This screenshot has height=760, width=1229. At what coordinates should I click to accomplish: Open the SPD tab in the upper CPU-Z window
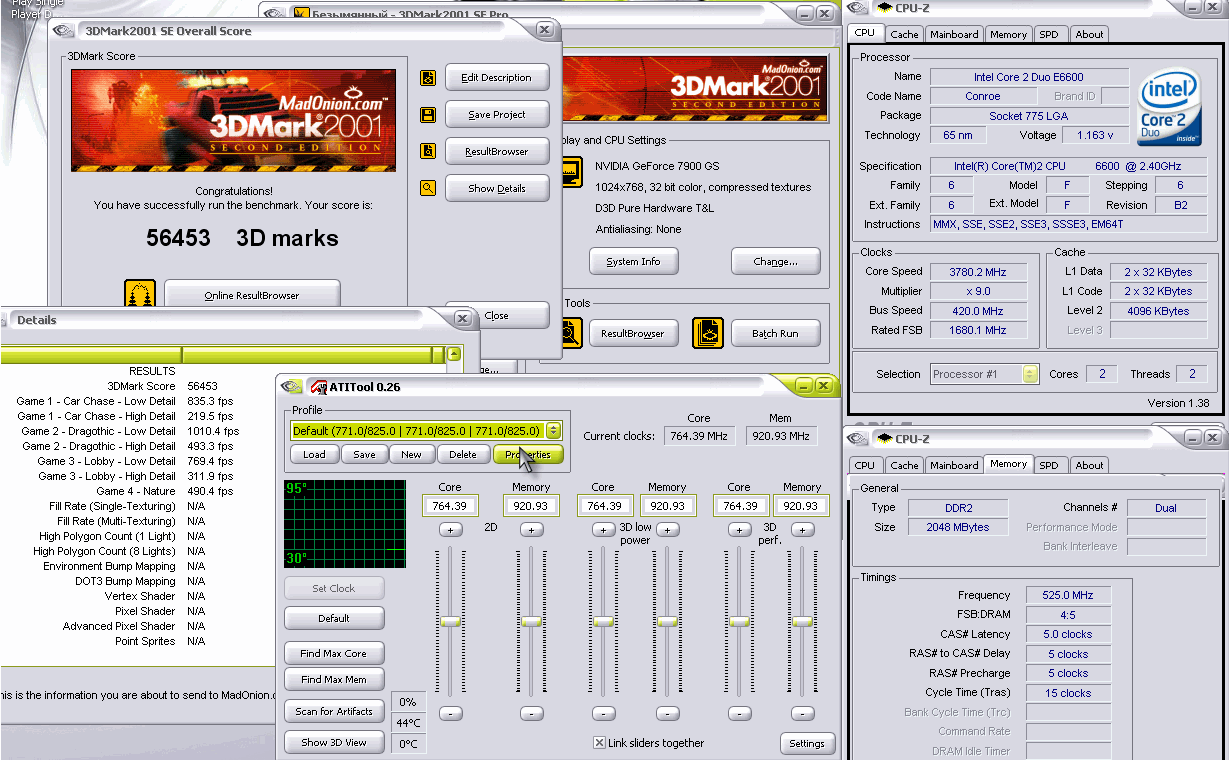click(1048, 34)
